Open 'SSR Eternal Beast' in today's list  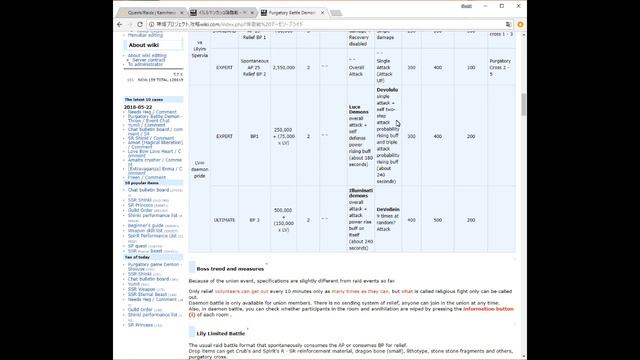(x=147, y=294)
